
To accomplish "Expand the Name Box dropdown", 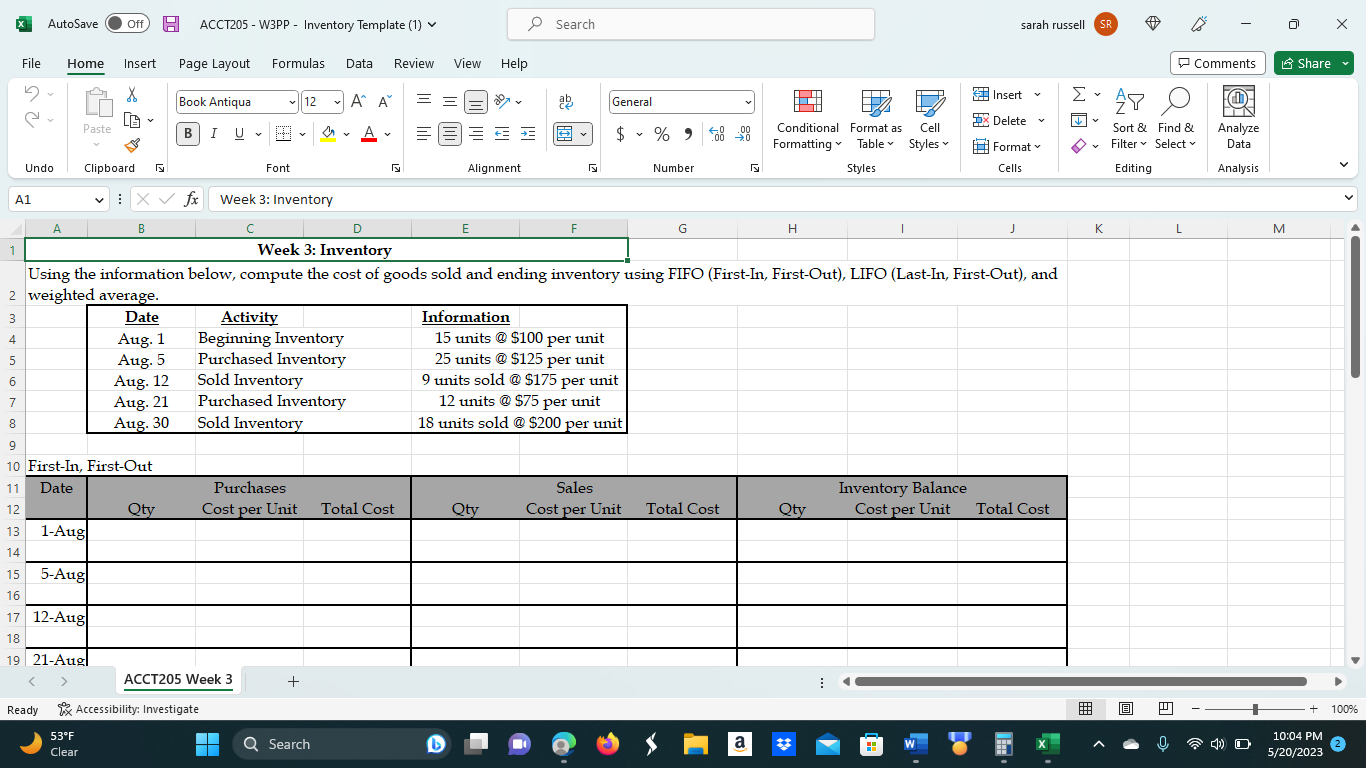I will pos(98,199).
